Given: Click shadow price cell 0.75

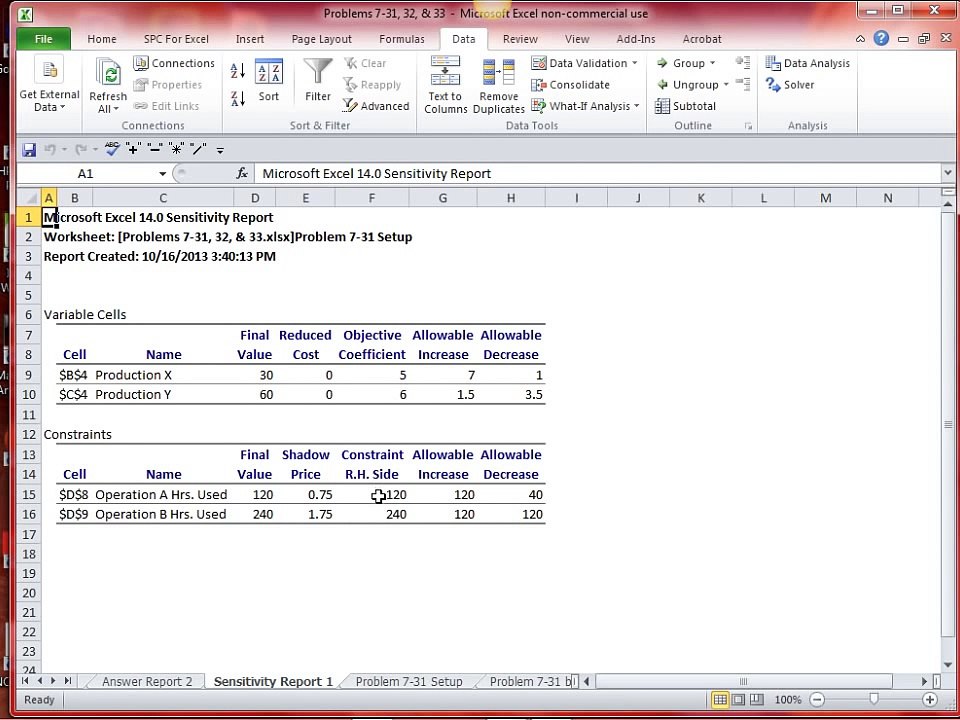Looking at the screenshot, I should 306,495.
